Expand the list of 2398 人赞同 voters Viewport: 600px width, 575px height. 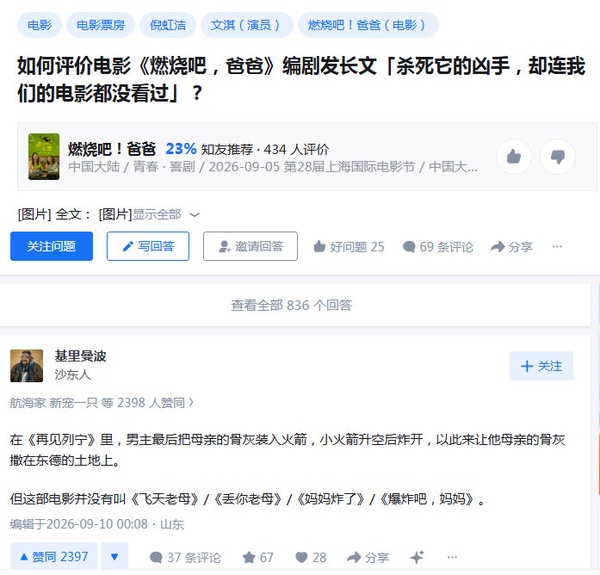pos(102,402)
